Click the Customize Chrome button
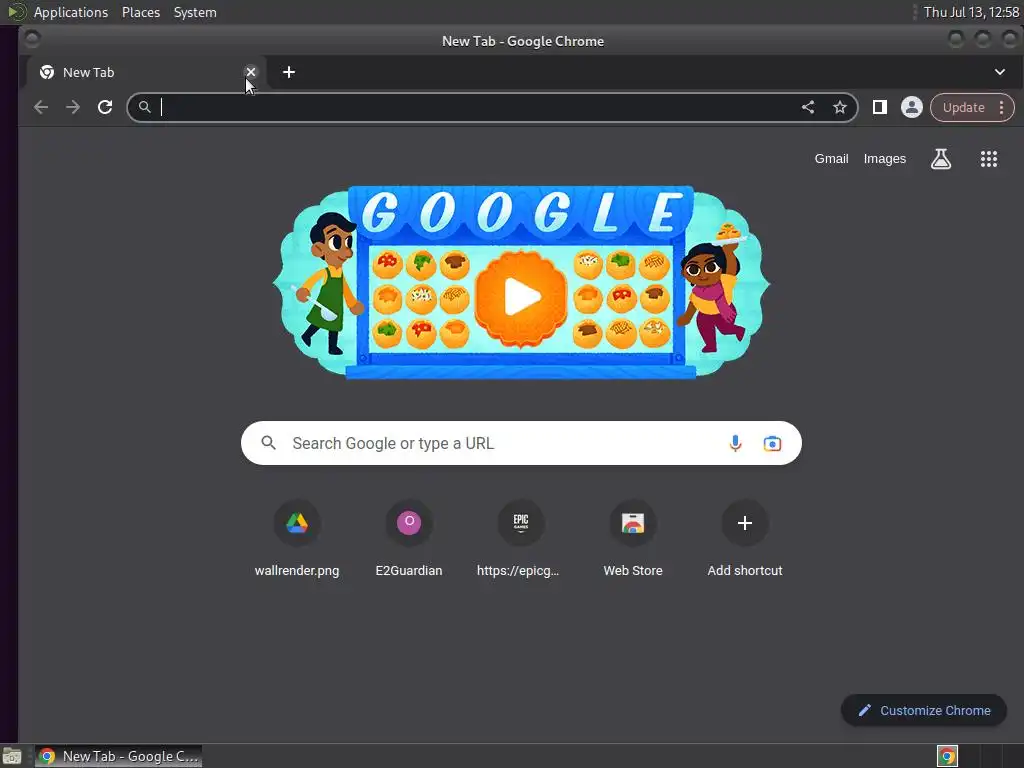The height and width of the screenshot is (768, 1024). 923,711
